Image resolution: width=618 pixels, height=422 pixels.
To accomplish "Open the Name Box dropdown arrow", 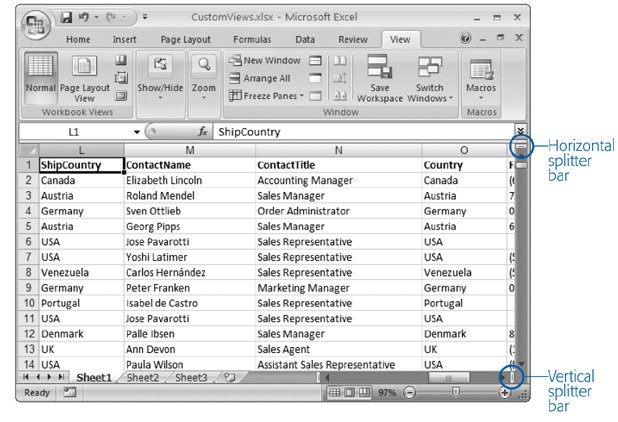I will click(x=137, y=132).
